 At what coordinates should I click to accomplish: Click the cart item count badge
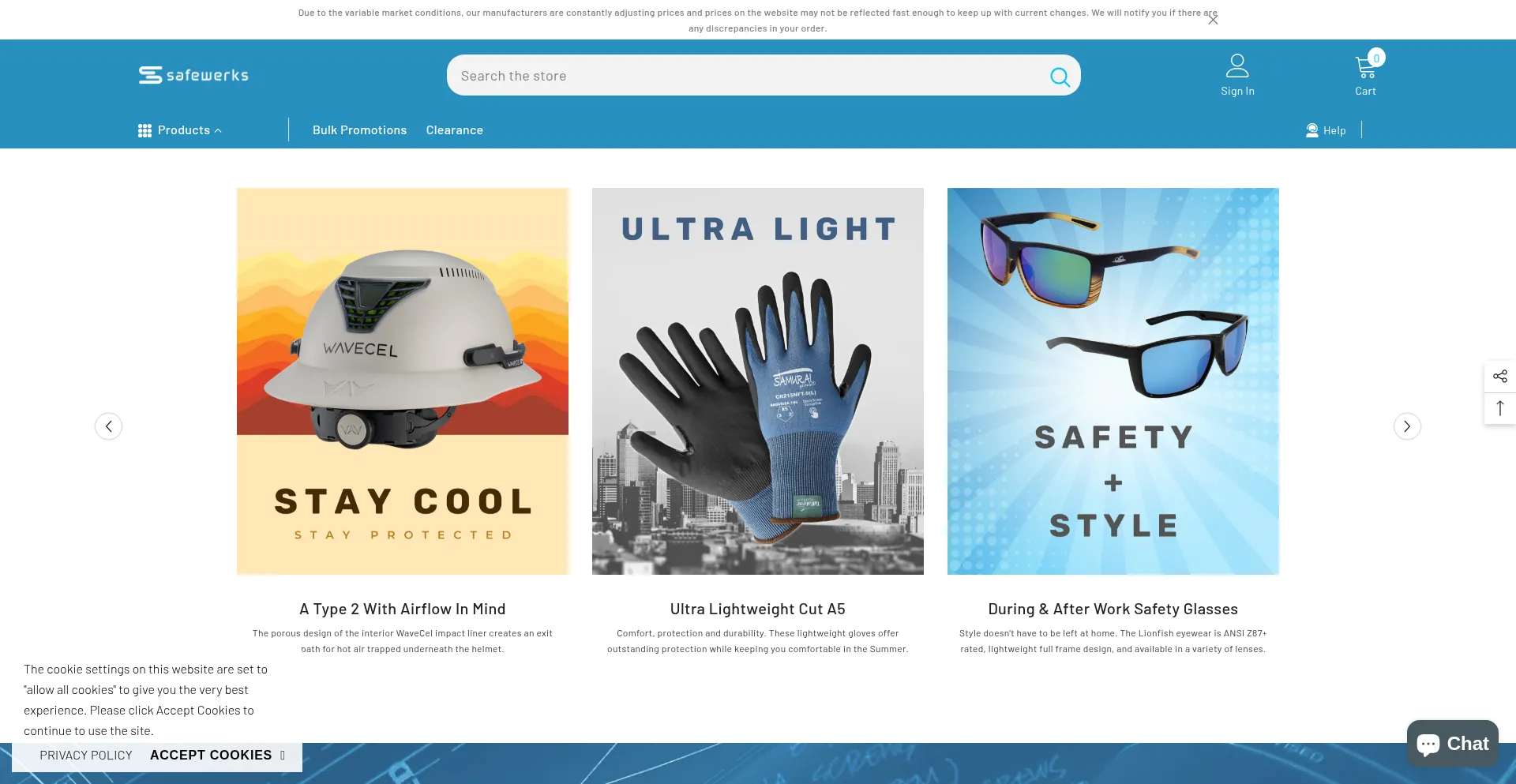click(1376, 58)
